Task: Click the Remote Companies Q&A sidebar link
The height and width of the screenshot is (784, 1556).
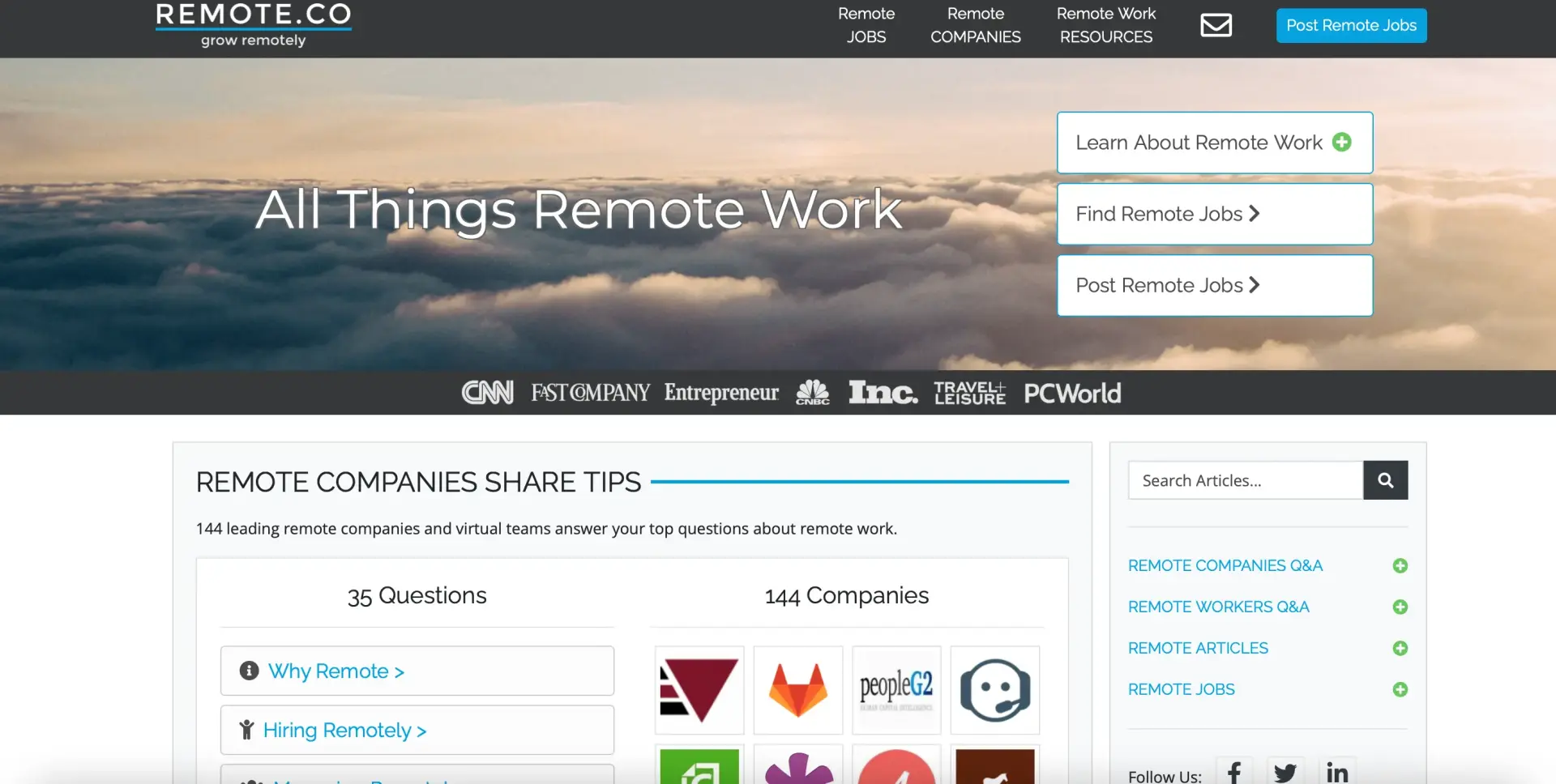Action: (1225, 565)
